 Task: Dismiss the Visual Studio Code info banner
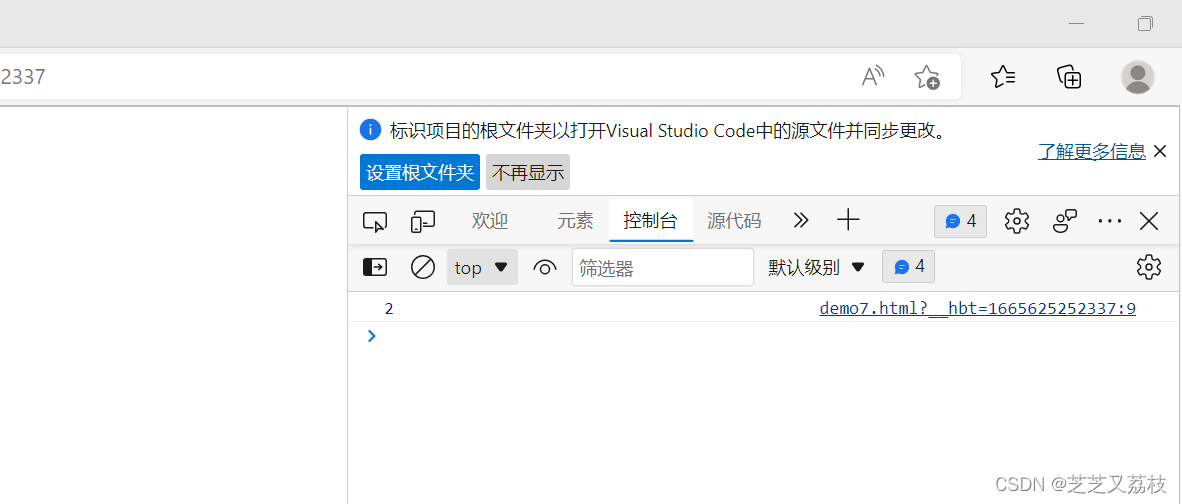coord(1160,151)
